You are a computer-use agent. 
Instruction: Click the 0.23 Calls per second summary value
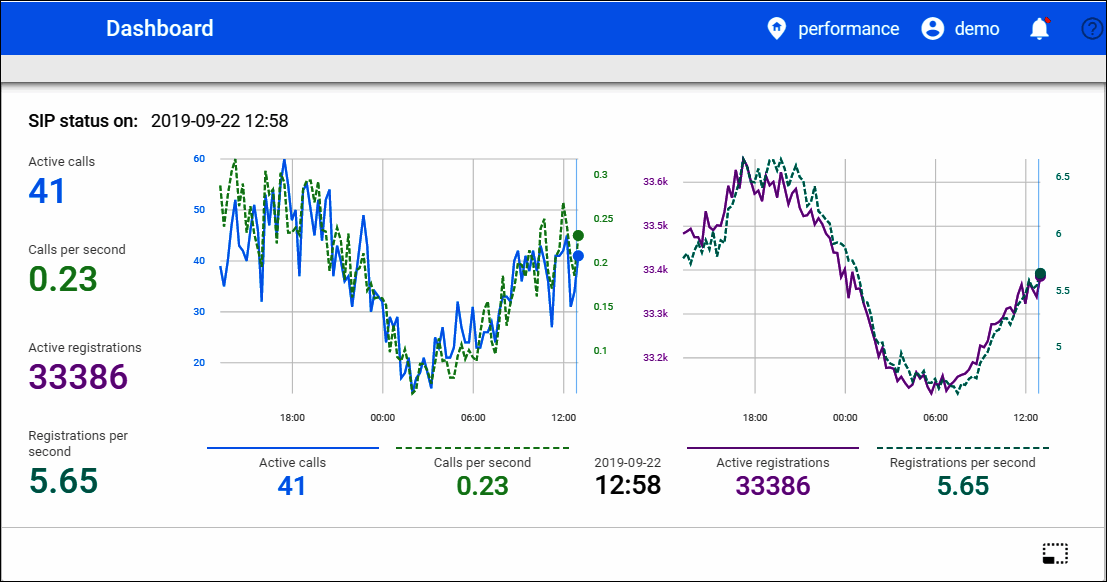(x=62, y=278)
